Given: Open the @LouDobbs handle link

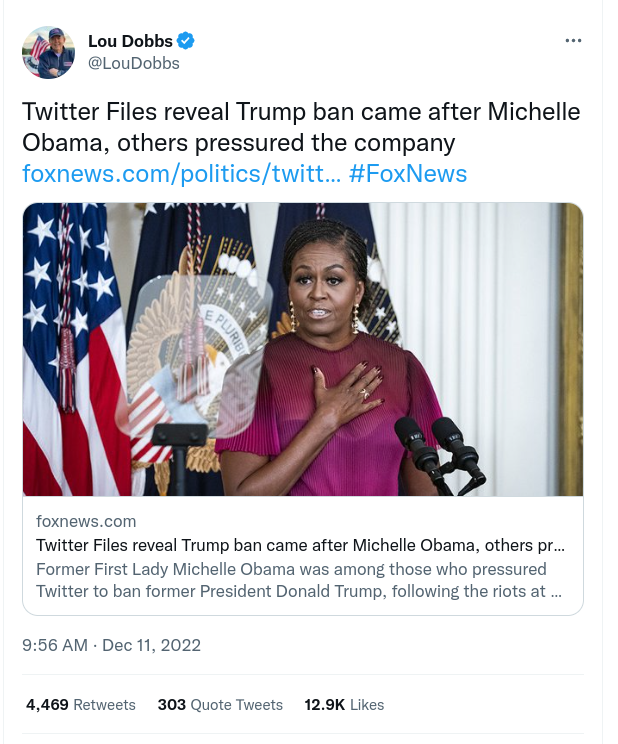Looking at the screenshot, I should click(x=134, y=62).
